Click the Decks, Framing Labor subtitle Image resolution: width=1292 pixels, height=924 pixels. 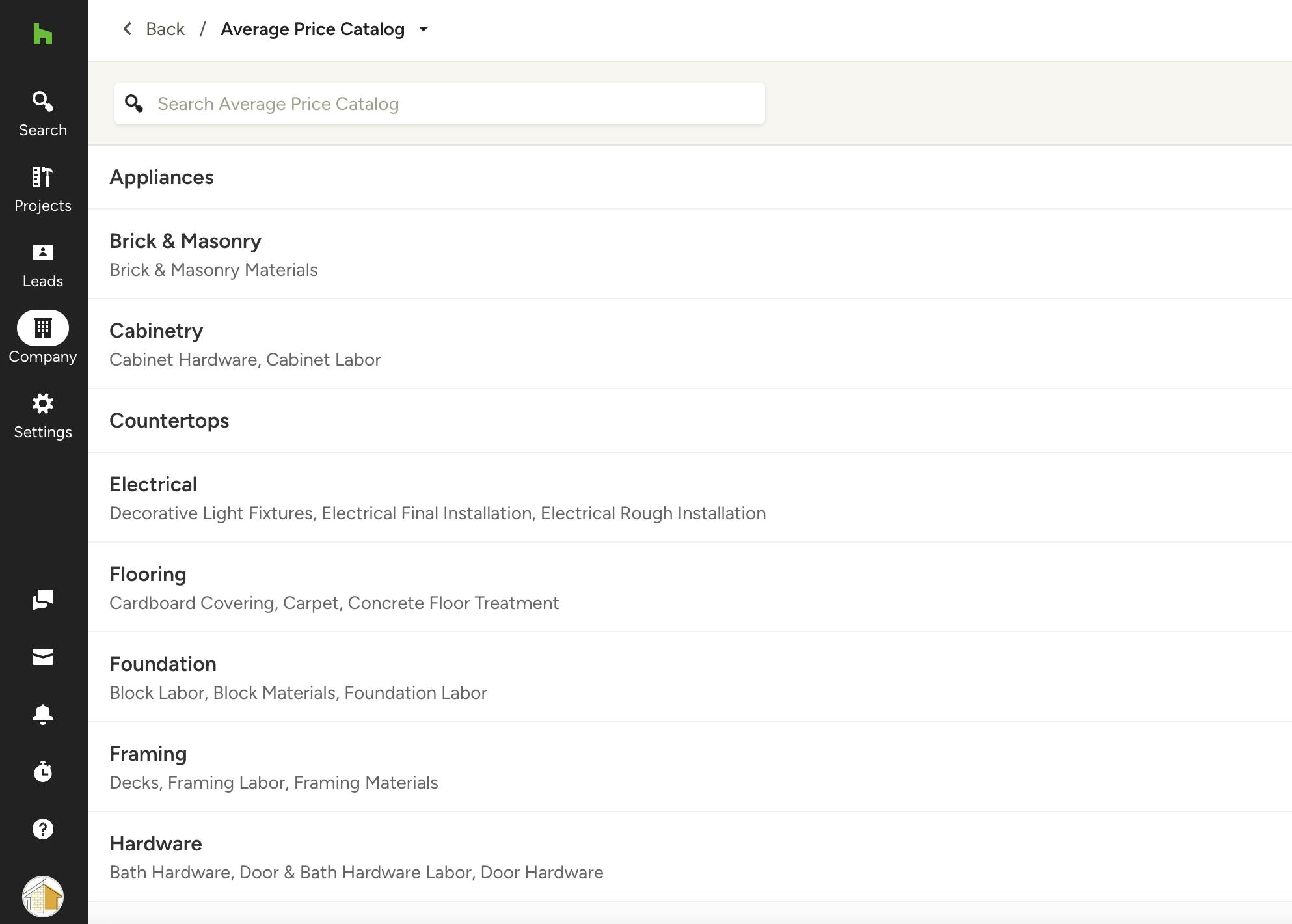(x=274, y=783)
